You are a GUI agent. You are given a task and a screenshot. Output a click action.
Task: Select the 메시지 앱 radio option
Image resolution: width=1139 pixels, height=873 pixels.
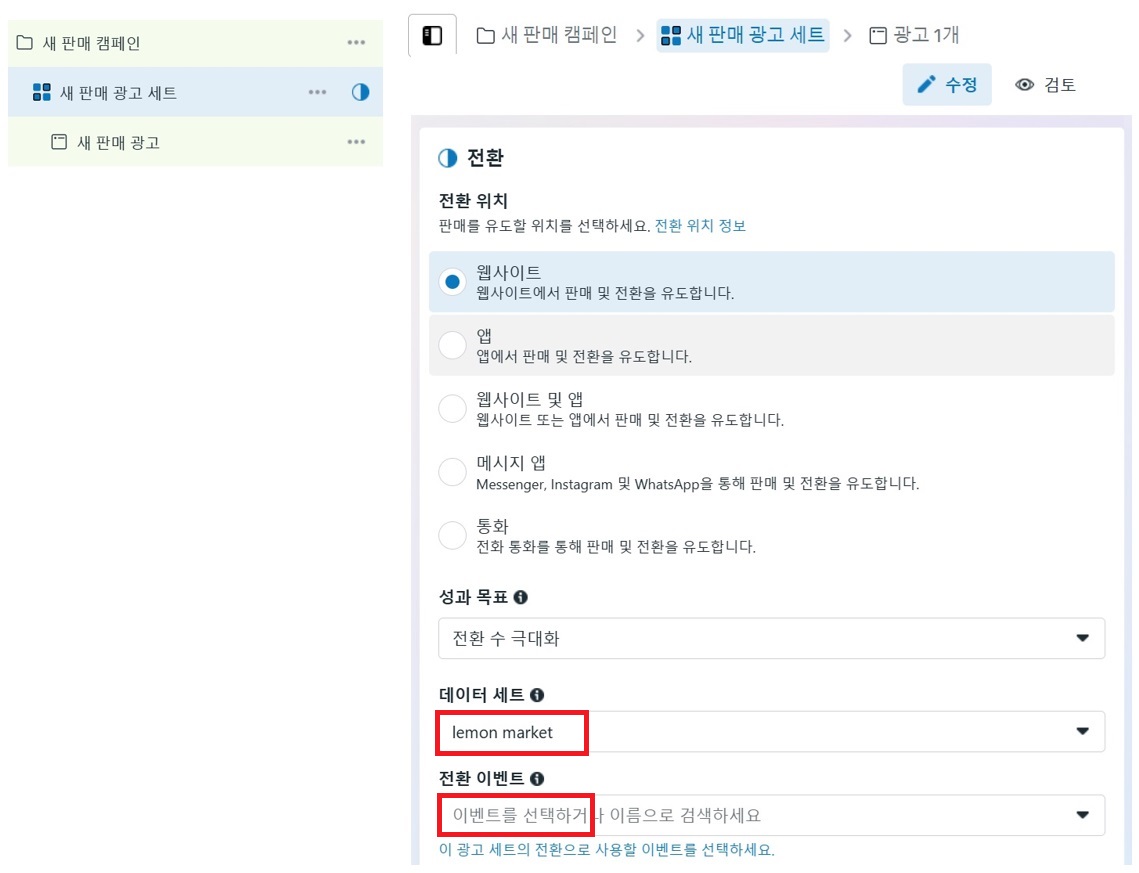tap(452, 472)
